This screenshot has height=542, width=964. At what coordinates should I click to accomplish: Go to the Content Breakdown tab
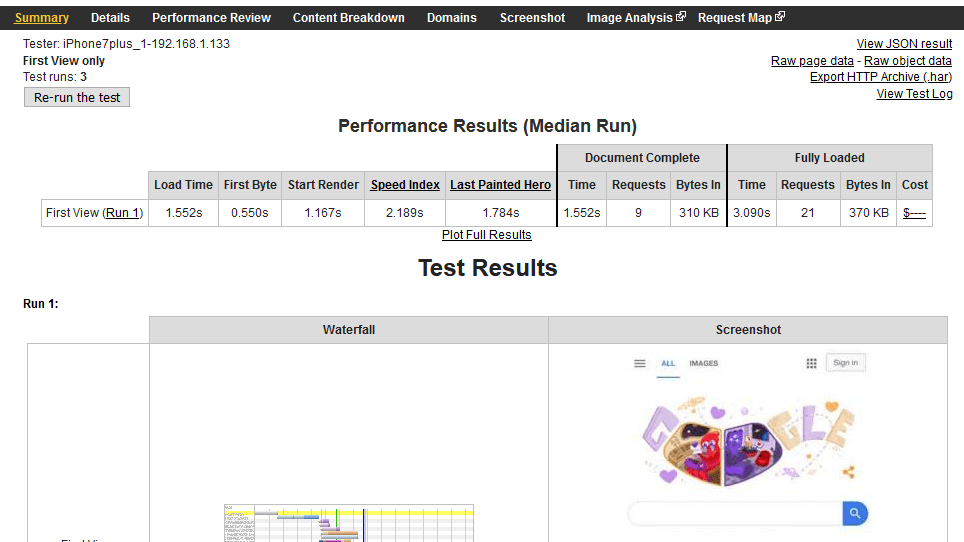349,18
